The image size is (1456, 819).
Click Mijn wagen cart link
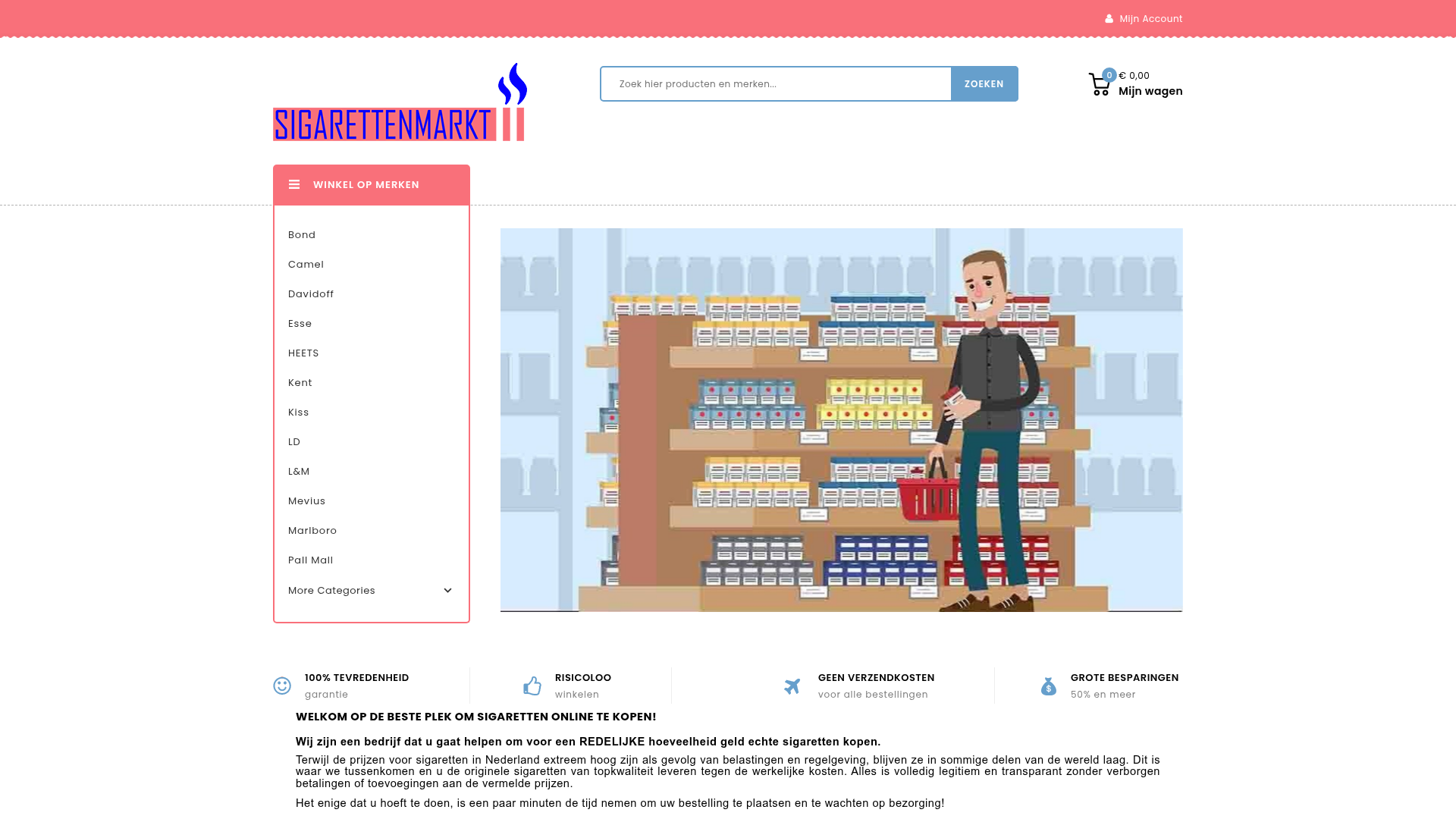tap(1150, 91)
